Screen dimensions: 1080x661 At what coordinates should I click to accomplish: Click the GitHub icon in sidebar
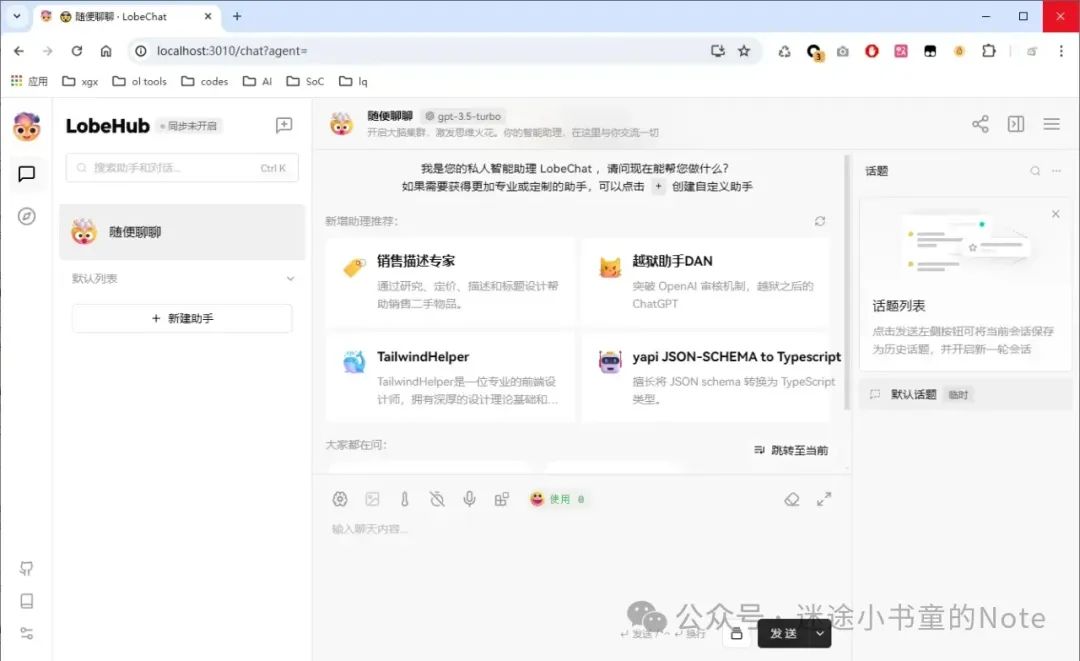(x=26, y=568)
